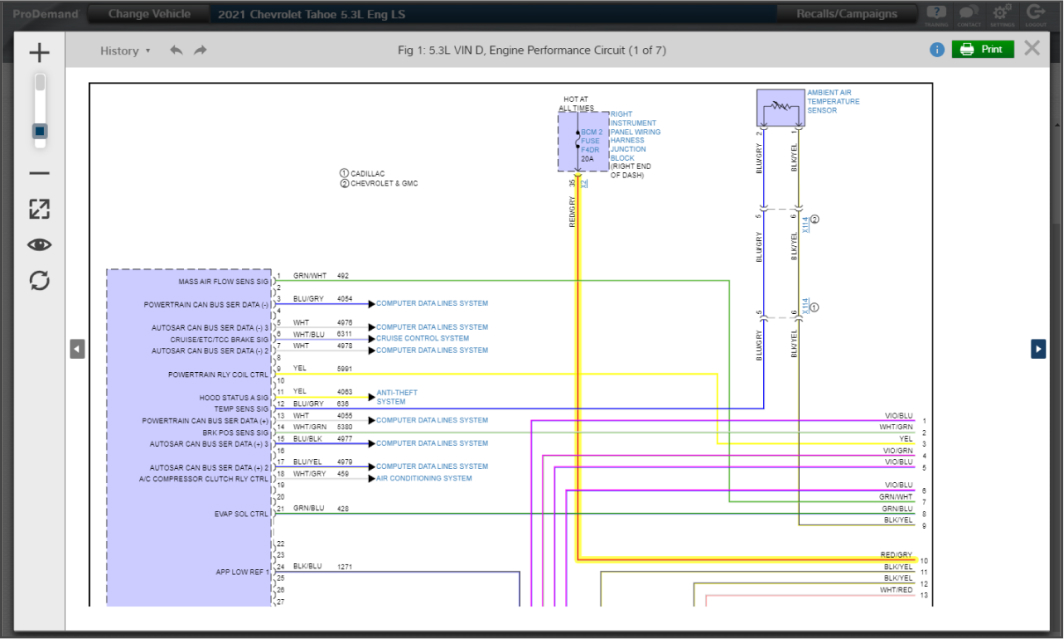Image resolution: width=1064 pixels, height=639 pixels.
Task: Open the Recalls/Campaigns tab
Action: [x=846, y=14]
